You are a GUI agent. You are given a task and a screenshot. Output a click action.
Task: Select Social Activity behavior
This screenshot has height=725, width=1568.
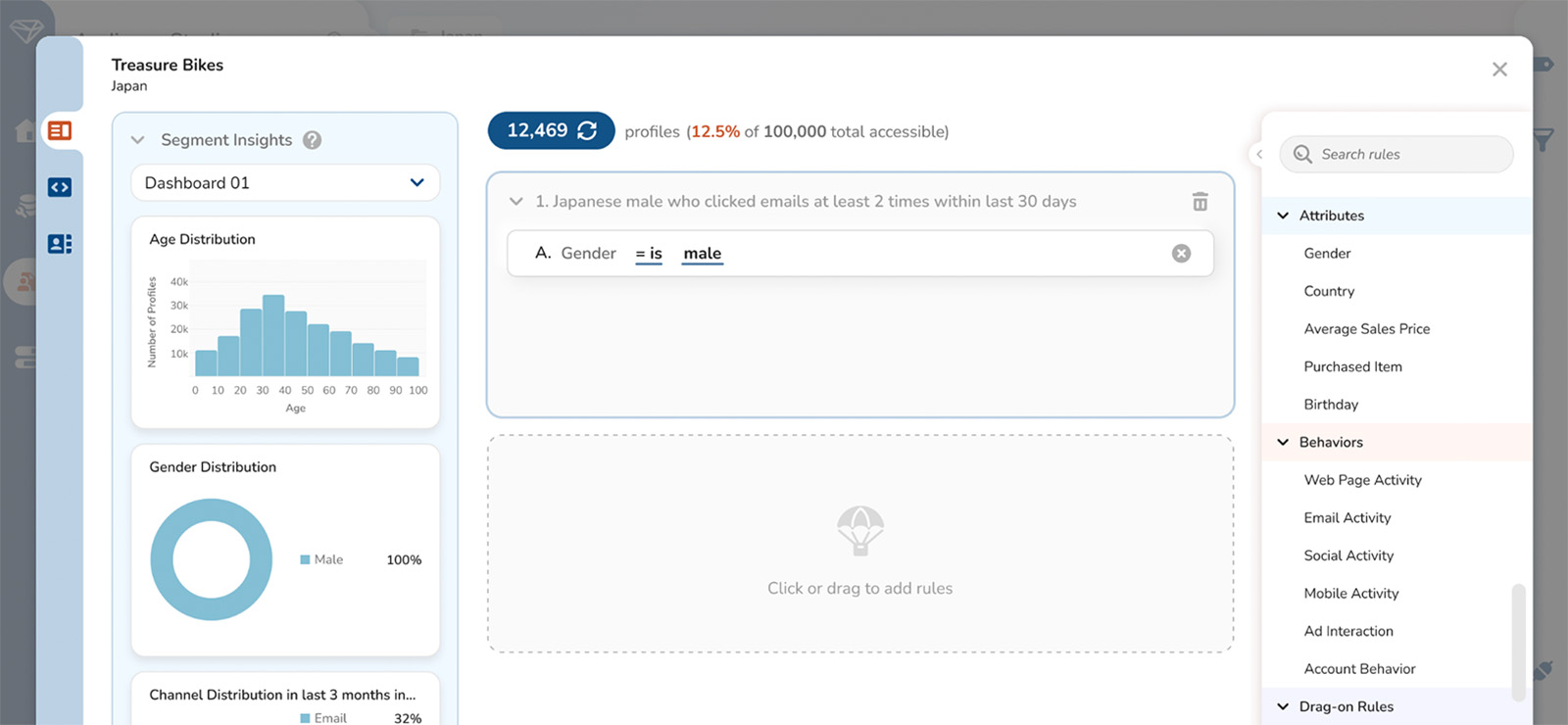tap(1348, 556)
